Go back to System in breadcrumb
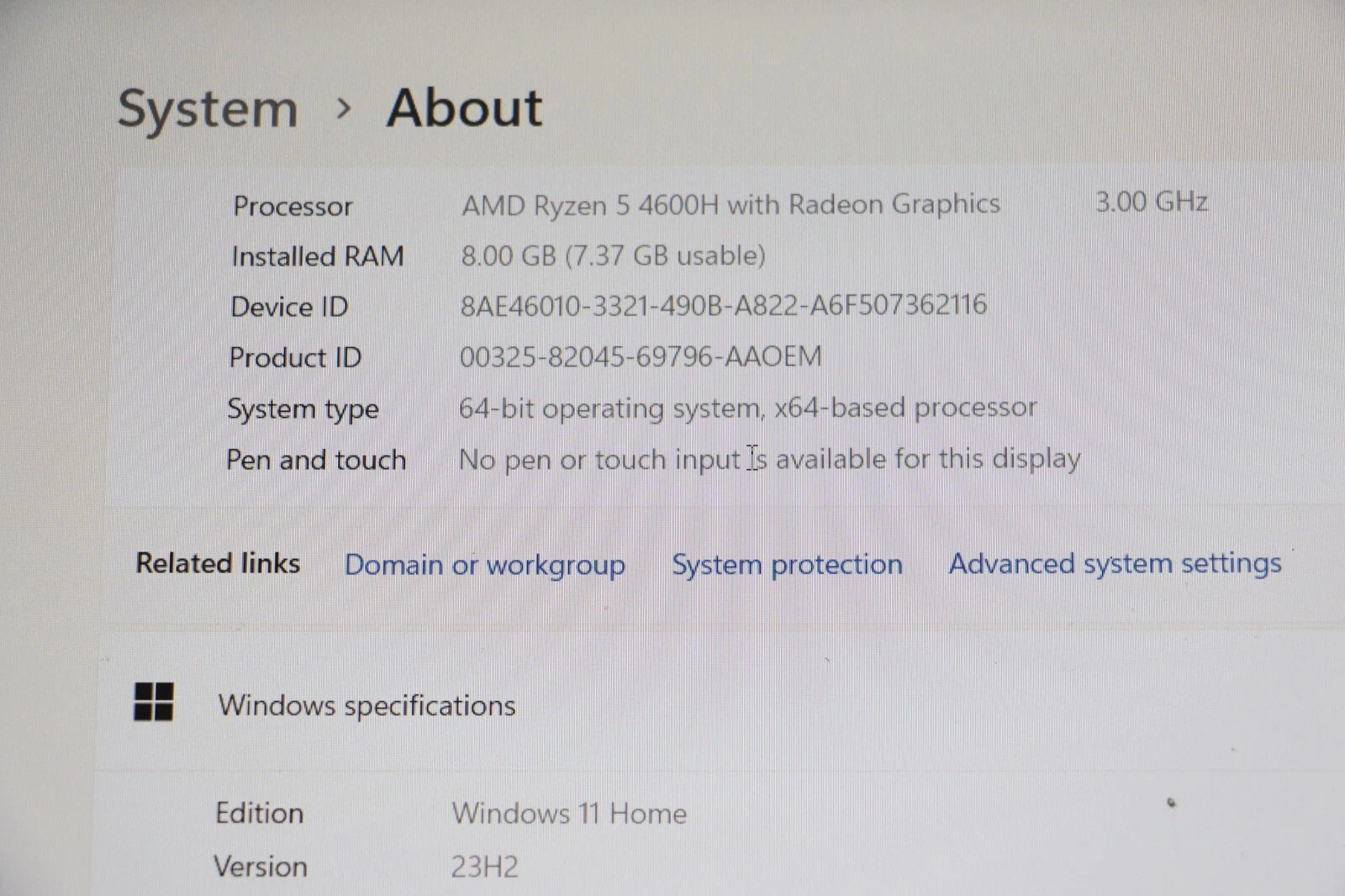Screen dimensions: 1345x896 (208, 109)
